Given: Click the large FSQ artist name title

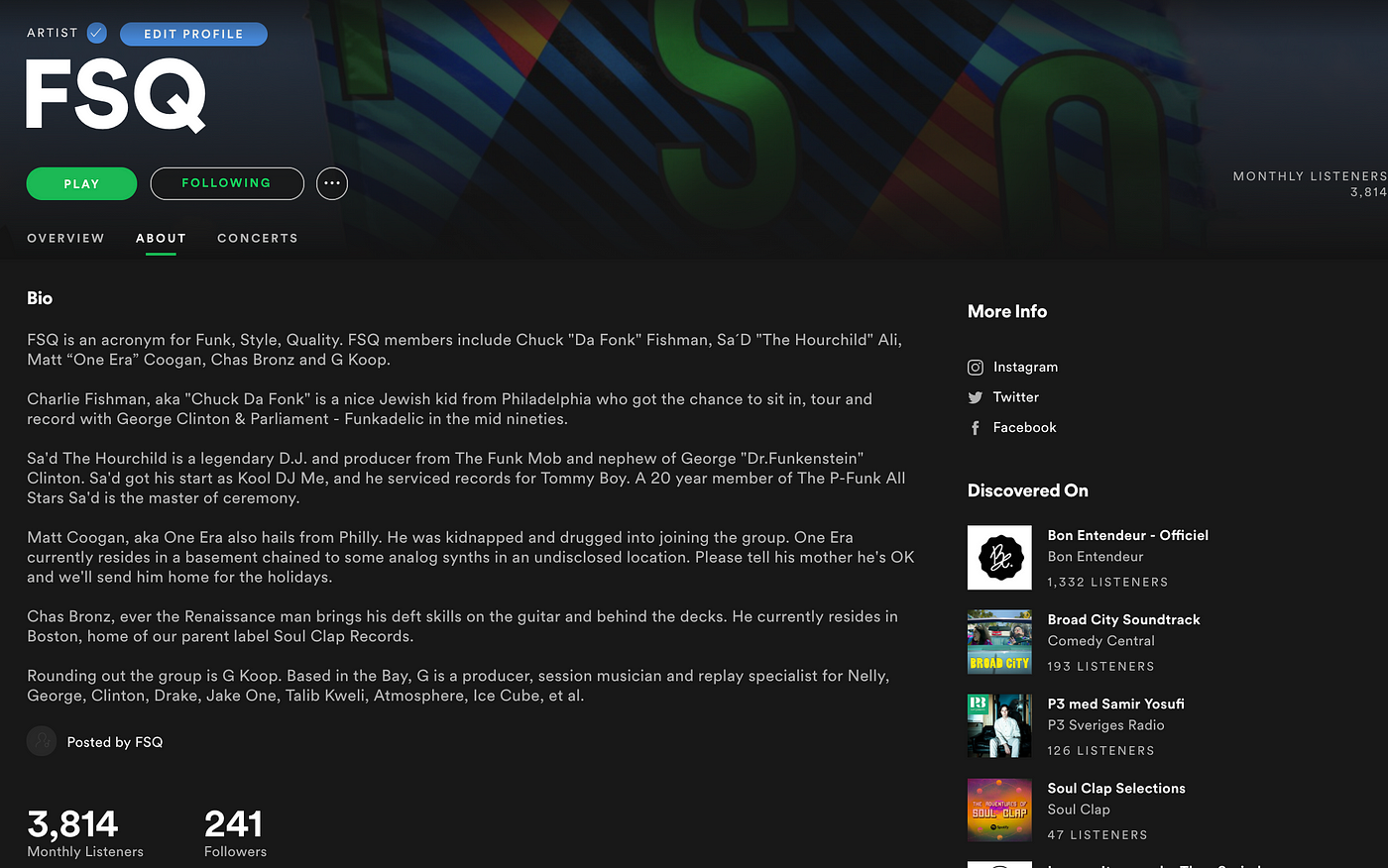Looking at the screenshot, I should (x=115, y=96).
